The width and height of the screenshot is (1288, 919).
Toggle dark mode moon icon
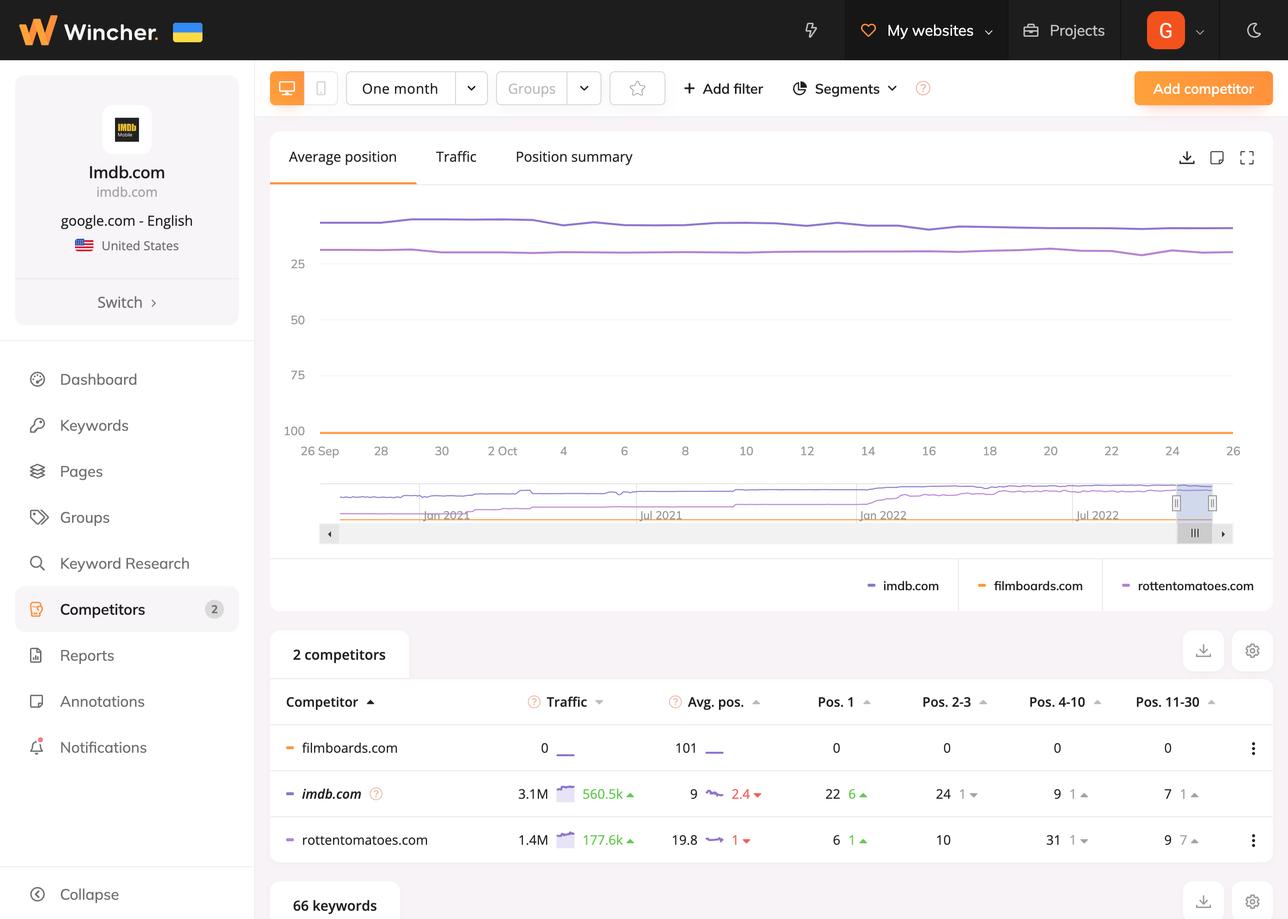pyautogui.click(x=1253, y=30)
